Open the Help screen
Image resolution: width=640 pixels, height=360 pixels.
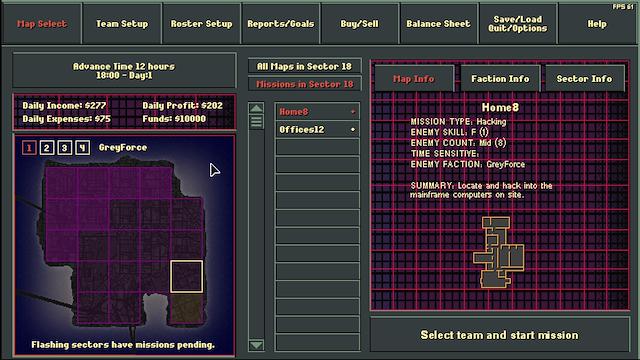(x=597, y=24)
